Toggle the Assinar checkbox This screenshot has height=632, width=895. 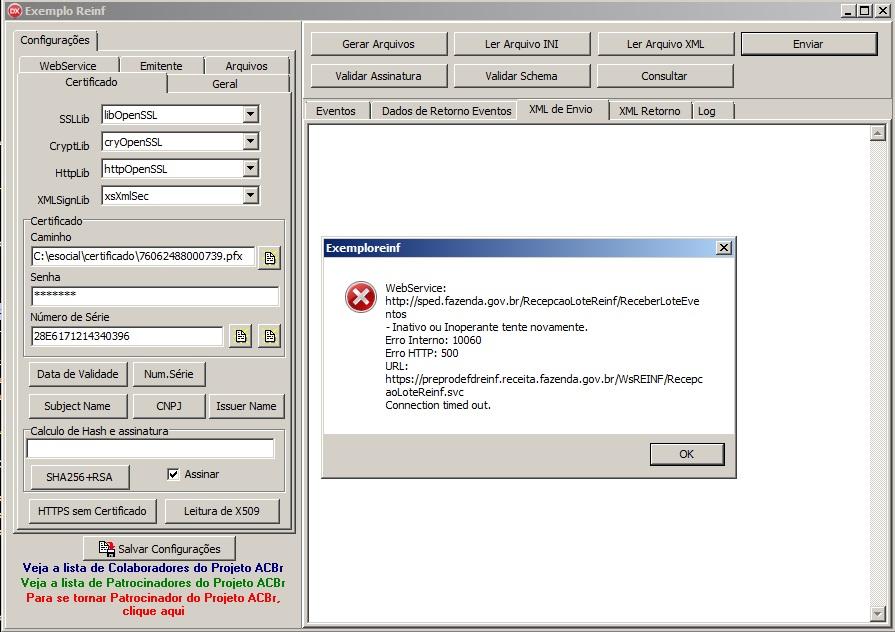[173, 474]
